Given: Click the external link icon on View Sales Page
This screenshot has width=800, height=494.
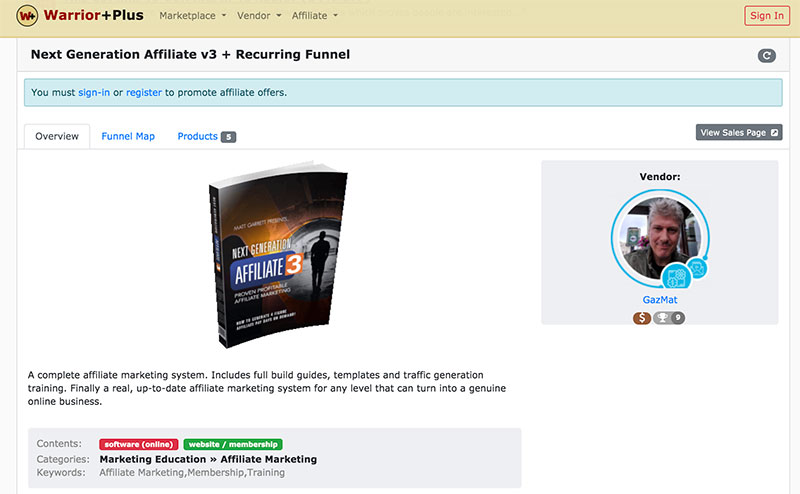Looking at the screenshot, I should (x=774, y=133).
